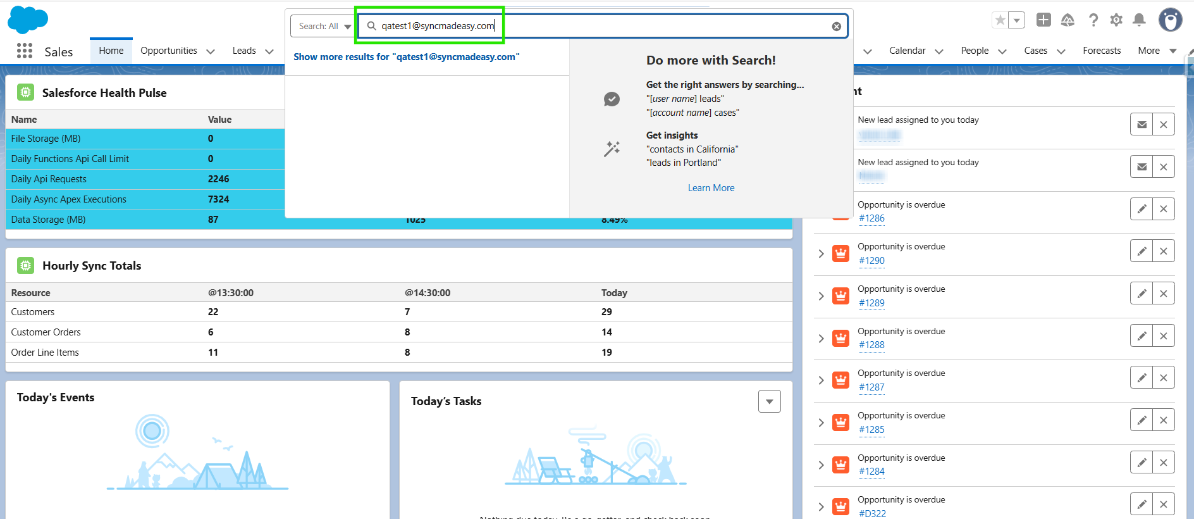Dismiss the #1290 overdue notice
The width and height of the screenshot is (1194, 519).
[x=1163, y=251]
